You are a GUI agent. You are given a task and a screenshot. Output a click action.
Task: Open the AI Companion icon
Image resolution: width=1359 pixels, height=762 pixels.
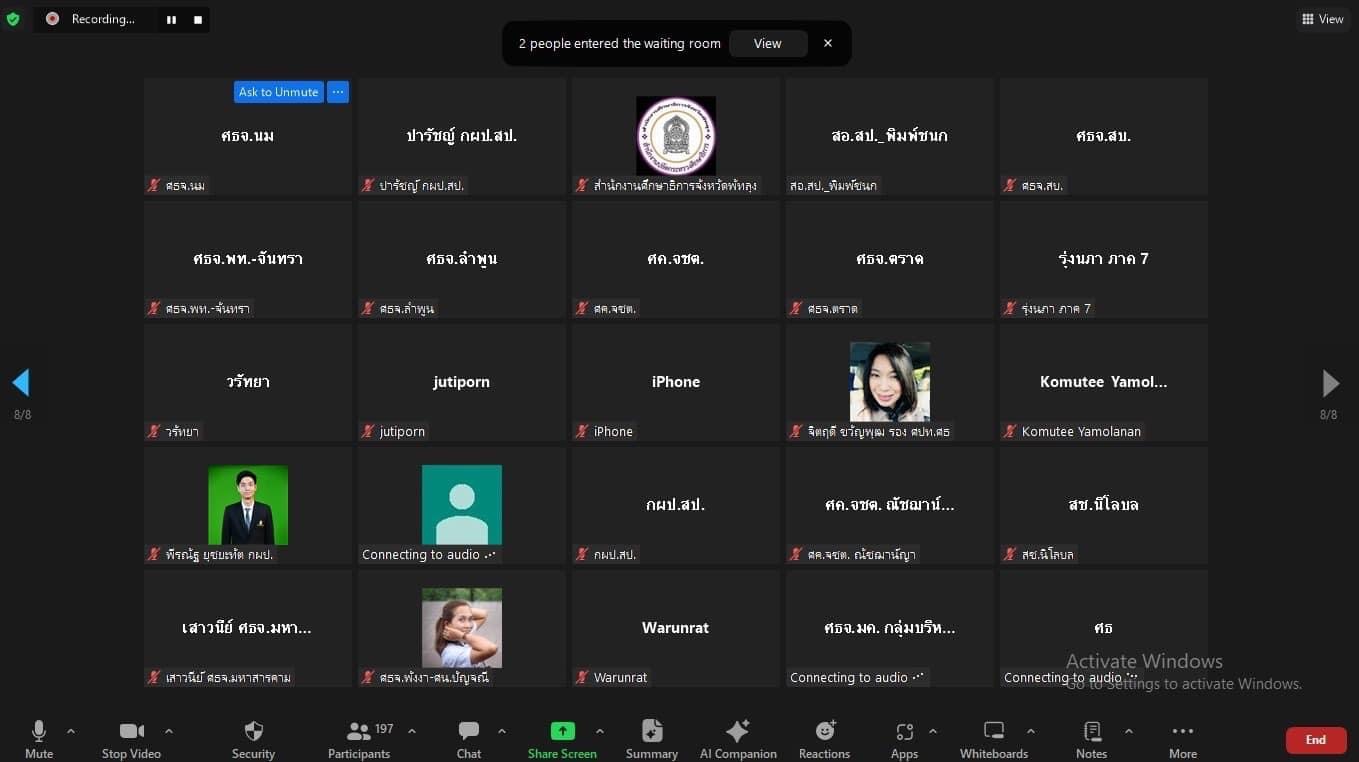tap(738, 731)
